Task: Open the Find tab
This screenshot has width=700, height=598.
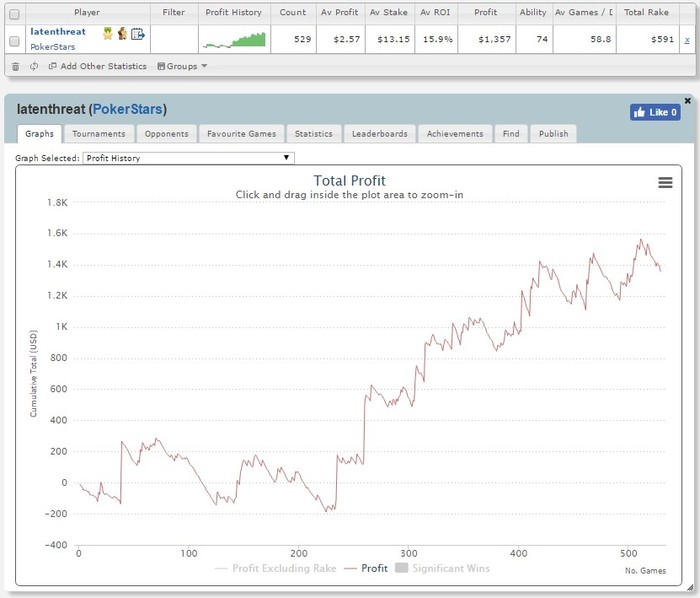Action: tap(511, 134)
